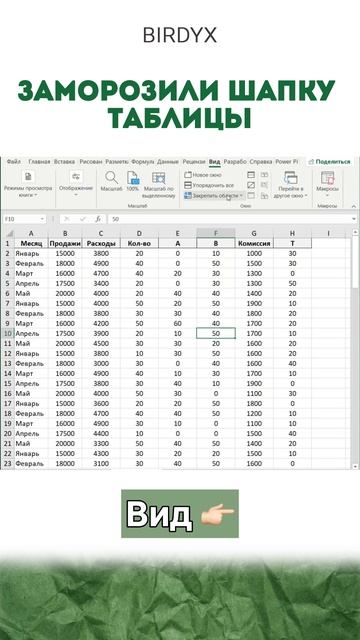Switch to the Разработчик tab
This screenshot has height=640, width=360.
235,162
